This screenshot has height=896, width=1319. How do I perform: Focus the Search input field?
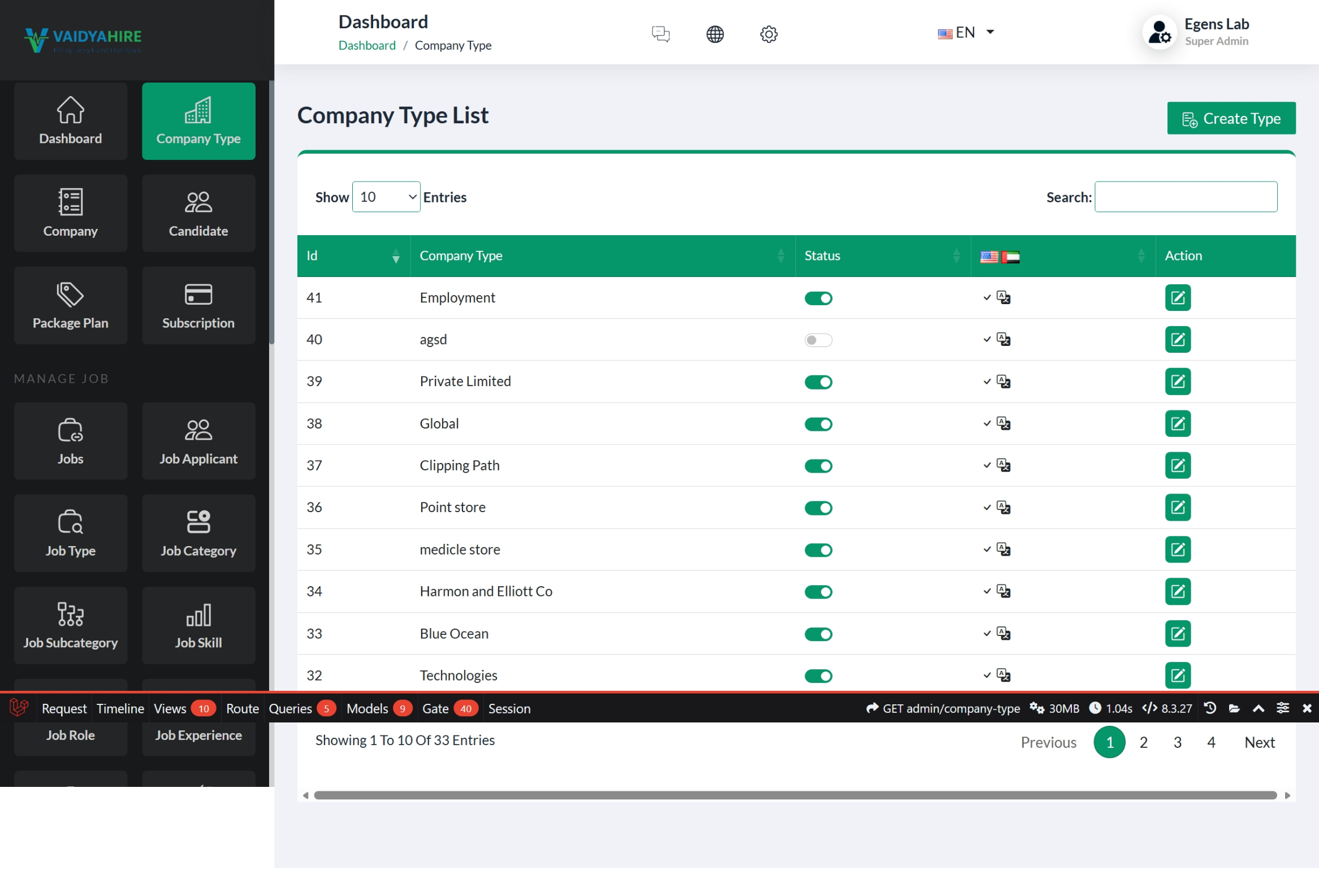point(1185,197)
